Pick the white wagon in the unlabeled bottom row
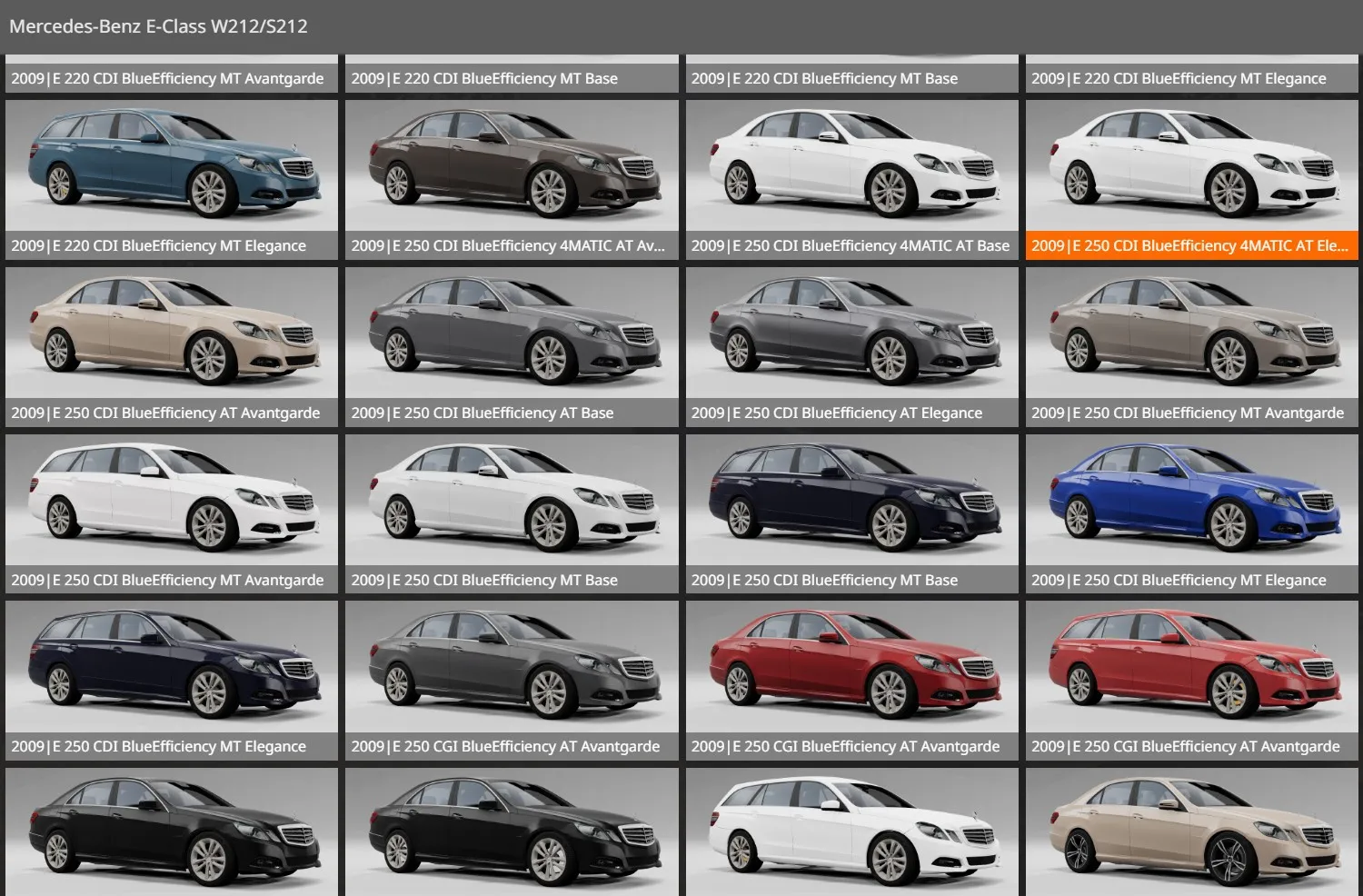Viewport: 1363px width, 896px height. (x=852, y=831)
